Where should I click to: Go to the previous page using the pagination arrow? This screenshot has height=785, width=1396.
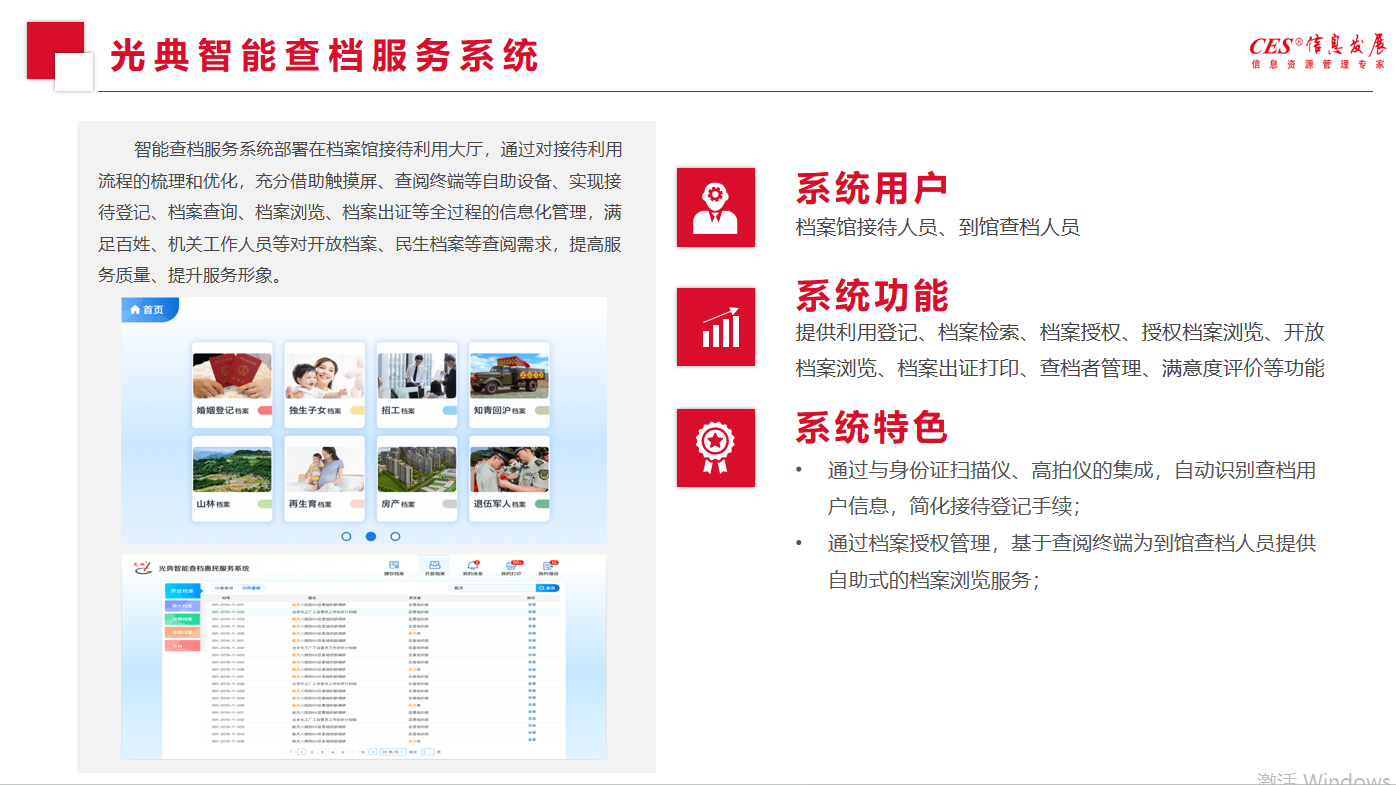pyautogui.click(x=291, y=750)
